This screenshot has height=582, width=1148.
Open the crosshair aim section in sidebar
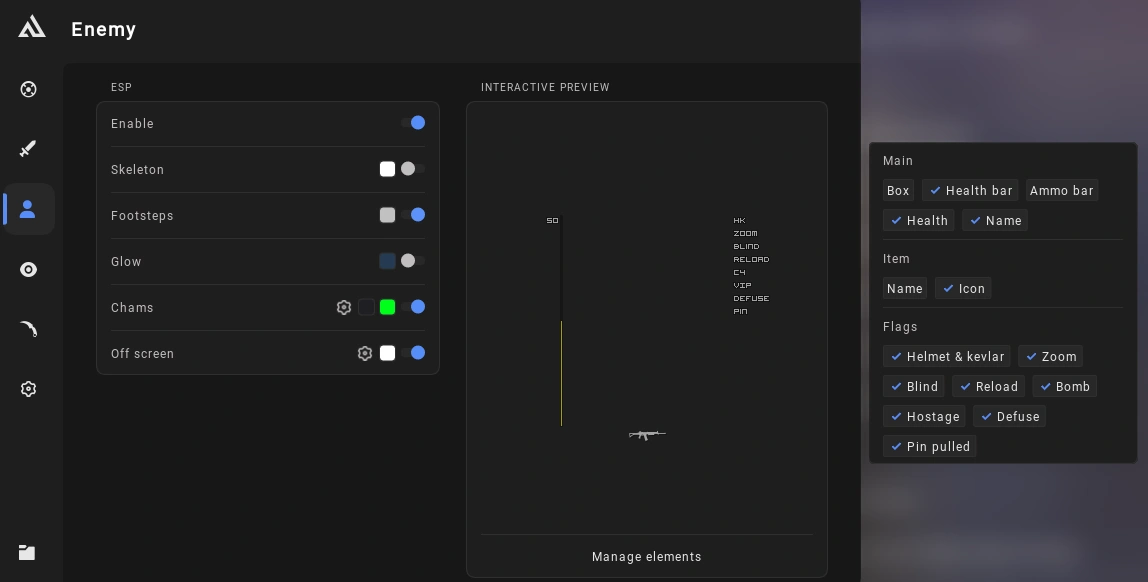(29, 89)
